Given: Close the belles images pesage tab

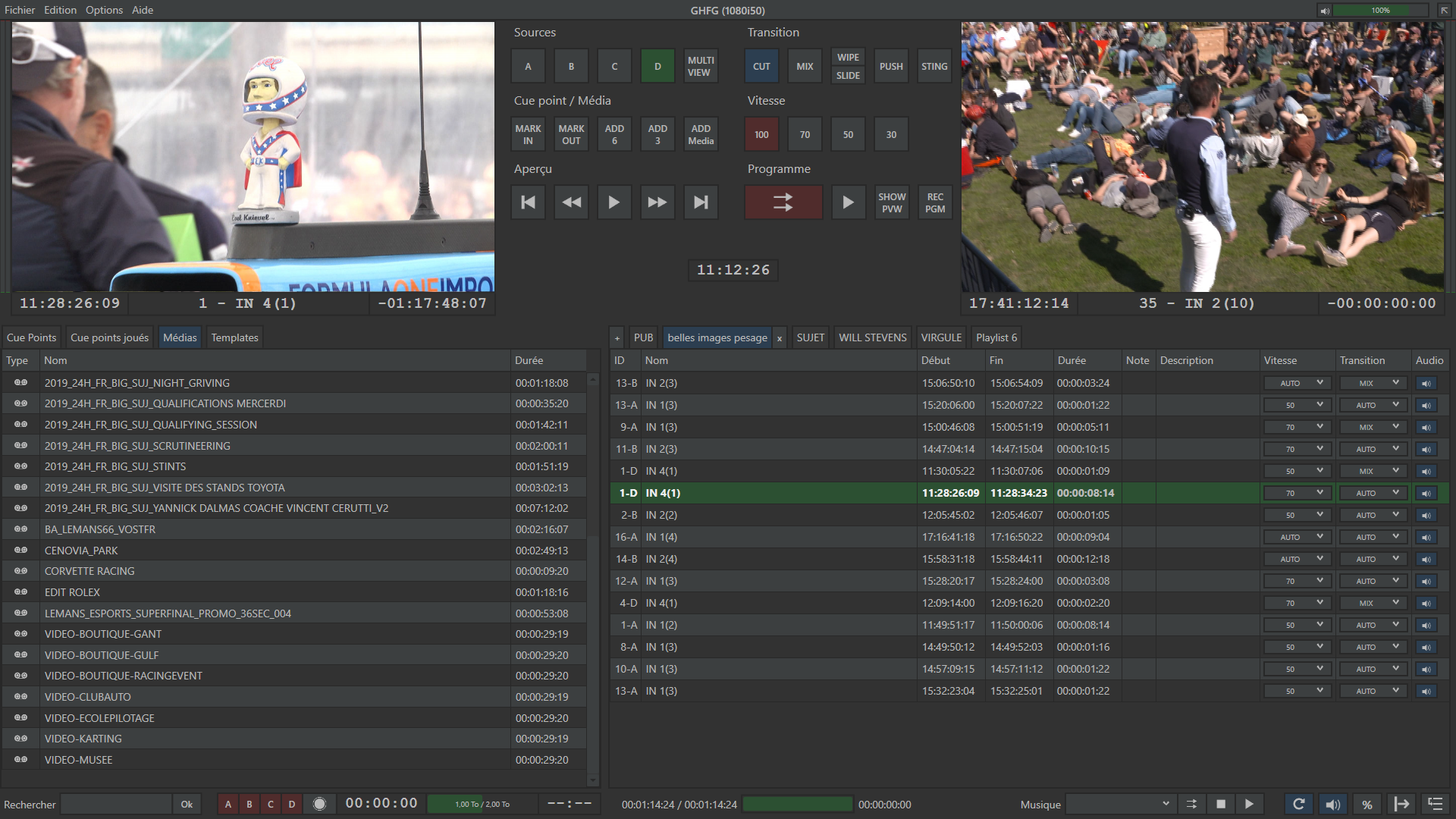Looking at the screenshot, I should 779,338.
